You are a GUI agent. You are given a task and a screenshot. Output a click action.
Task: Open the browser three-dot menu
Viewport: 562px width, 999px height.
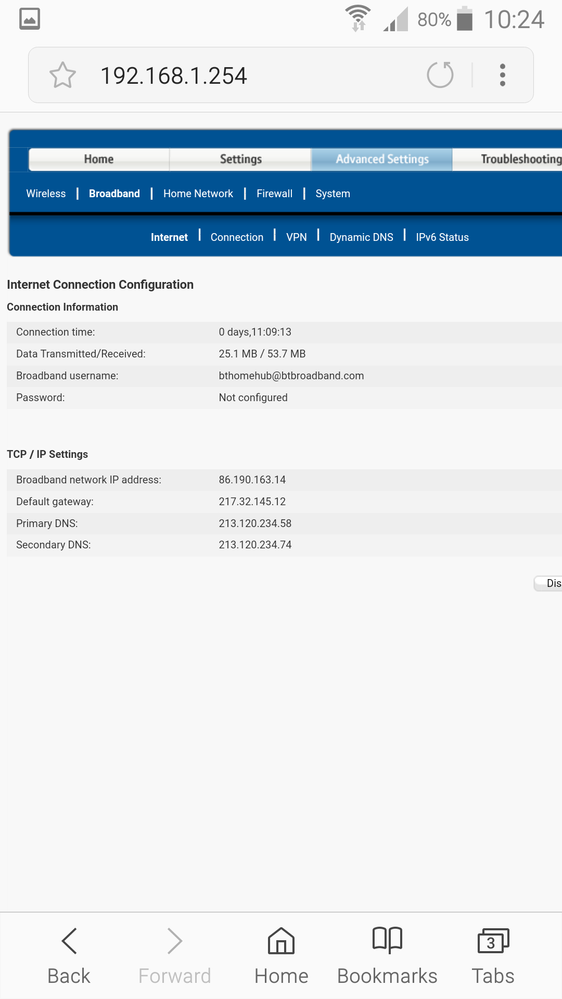(503, 75)
